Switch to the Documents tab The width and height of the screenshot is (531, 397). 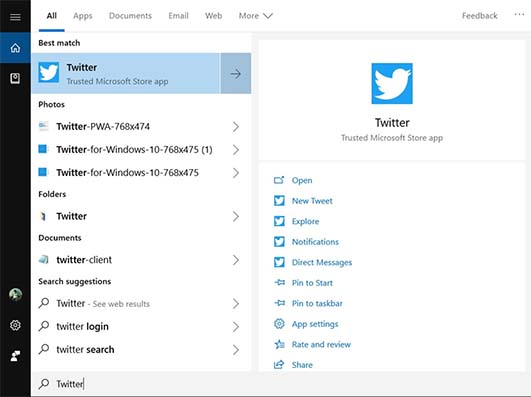tap(130, 16)
